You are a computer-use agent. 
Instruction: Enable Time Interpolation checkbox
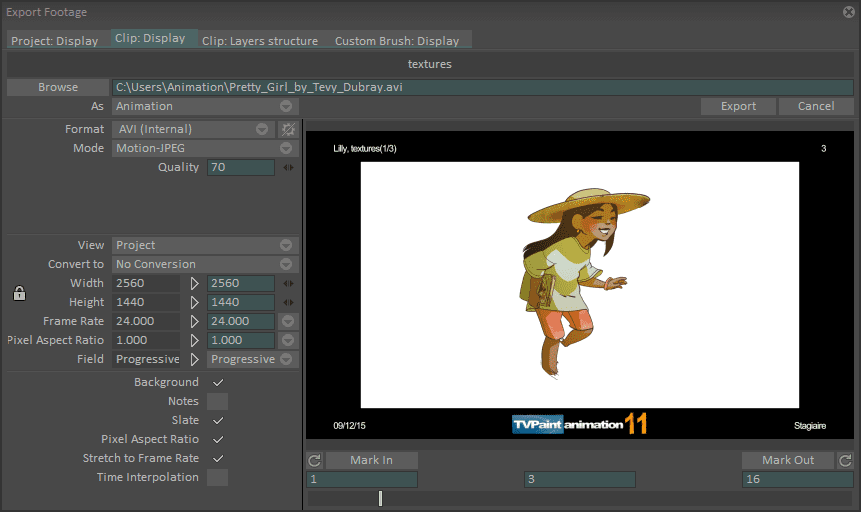(x=217, y=477)
